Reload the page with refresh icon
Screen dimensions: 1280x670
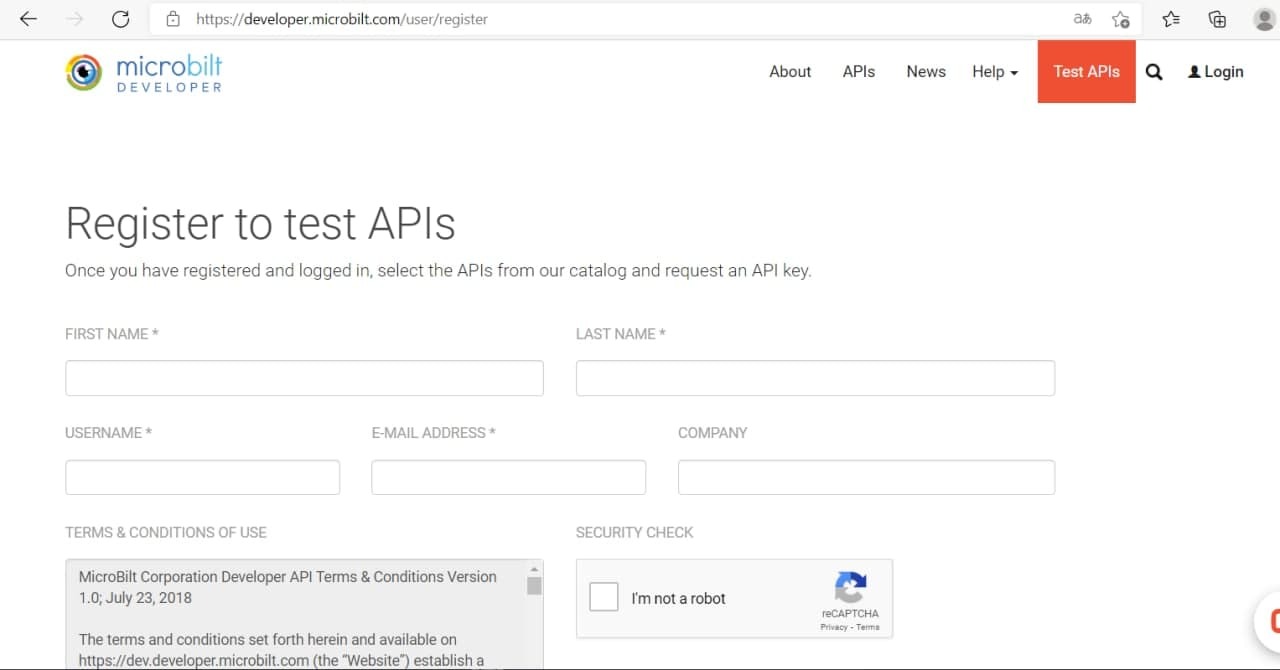[120, 19]
